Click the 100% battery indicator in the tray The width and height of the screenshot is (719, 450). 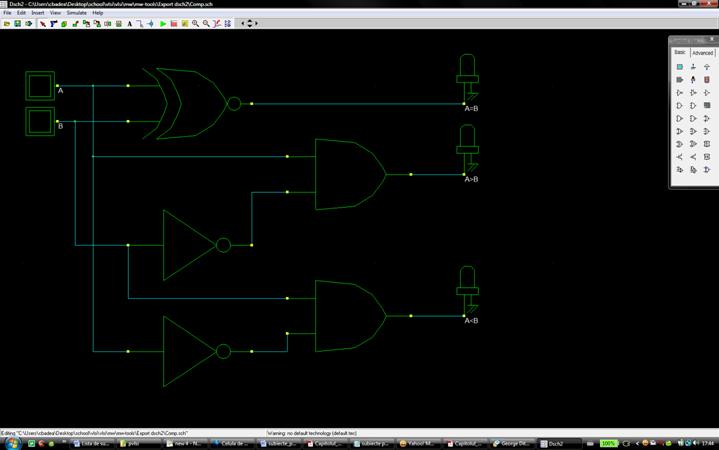tap(608, 444)
